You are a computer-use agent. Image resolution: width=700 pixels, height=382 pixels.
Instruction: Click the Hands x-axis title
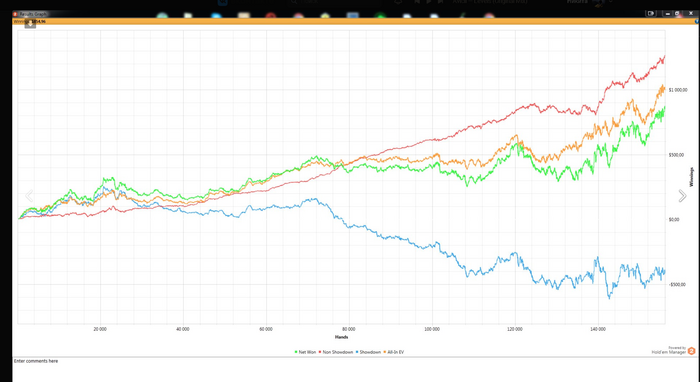[342, 337]
